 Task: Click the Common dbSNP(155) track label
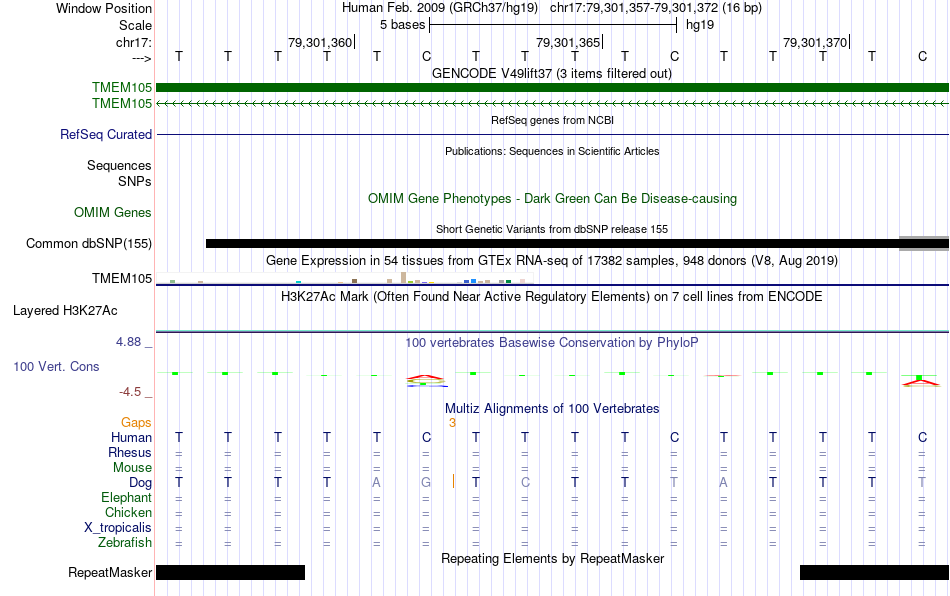(88, 243)
